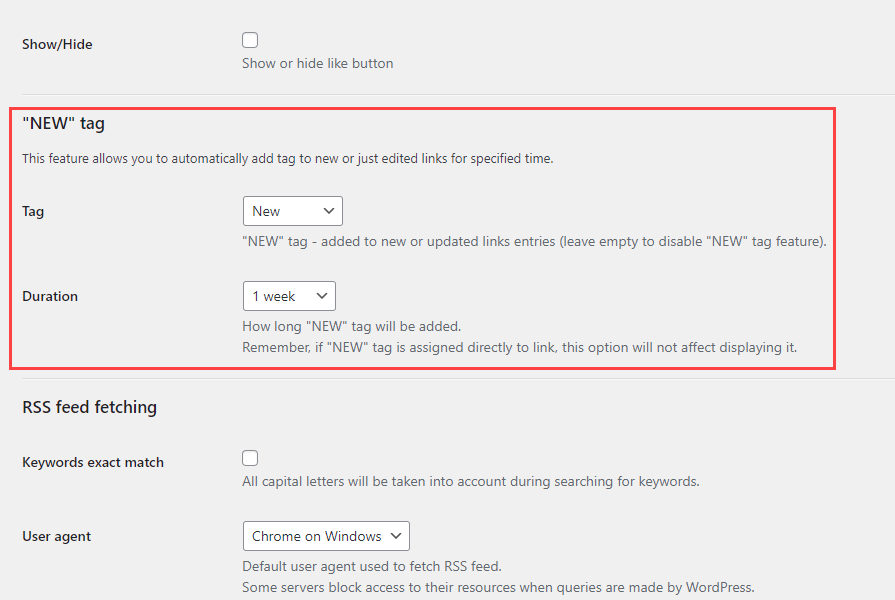Image resolution: width=895 pixels, height=600 pixels.
Task: Click the "NEW" tag section heading
Action: point(64,124)
